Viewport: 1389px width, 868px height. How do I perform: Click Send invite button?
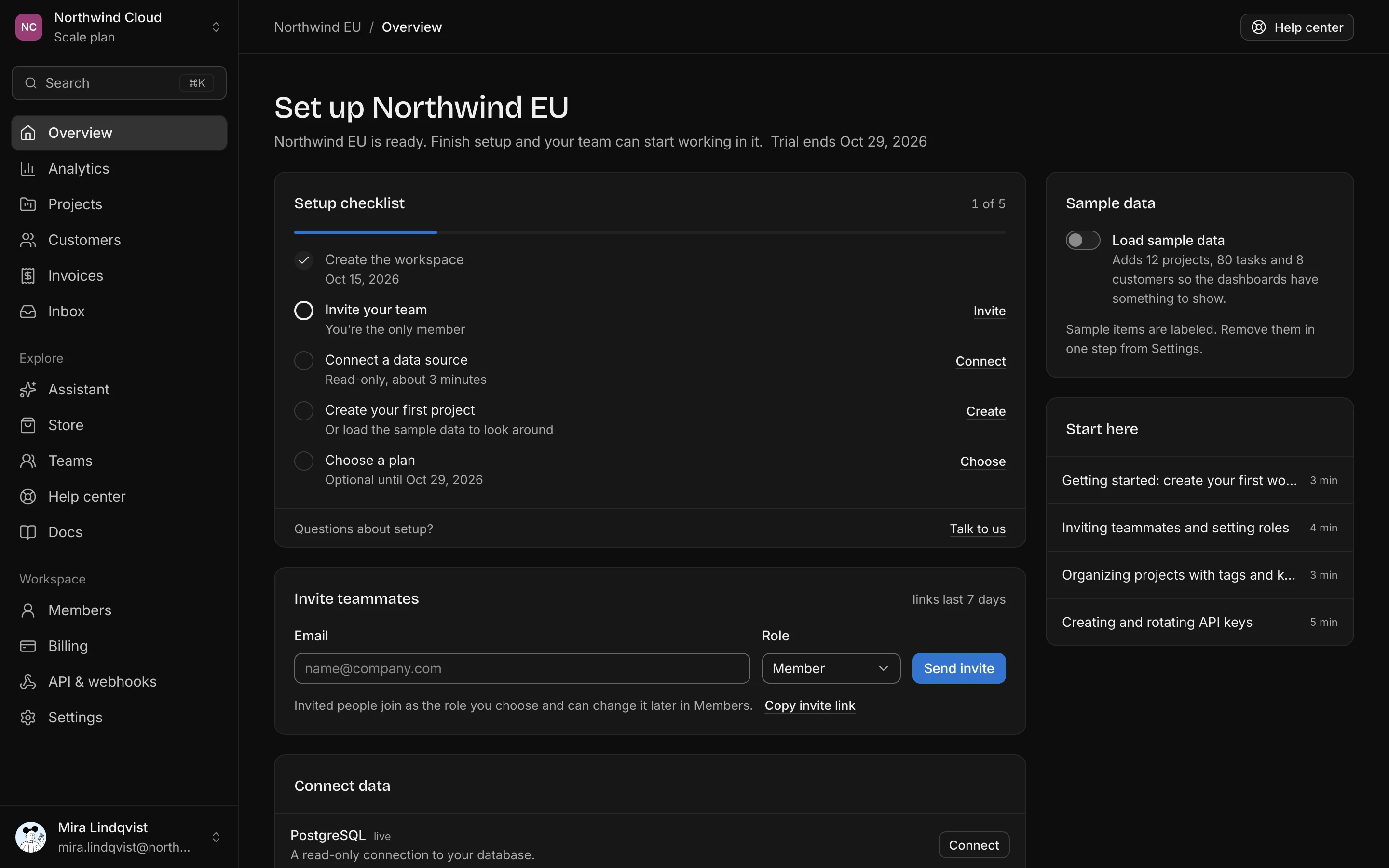pos(958,668)
